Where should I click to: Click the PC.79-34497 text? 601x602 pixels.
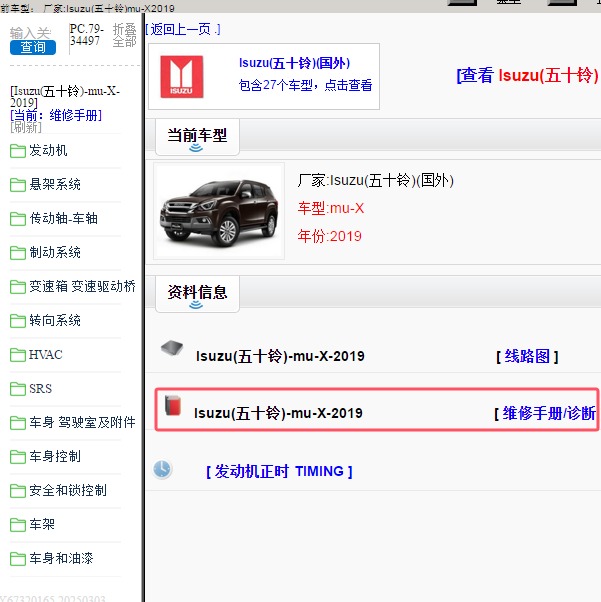87,35
